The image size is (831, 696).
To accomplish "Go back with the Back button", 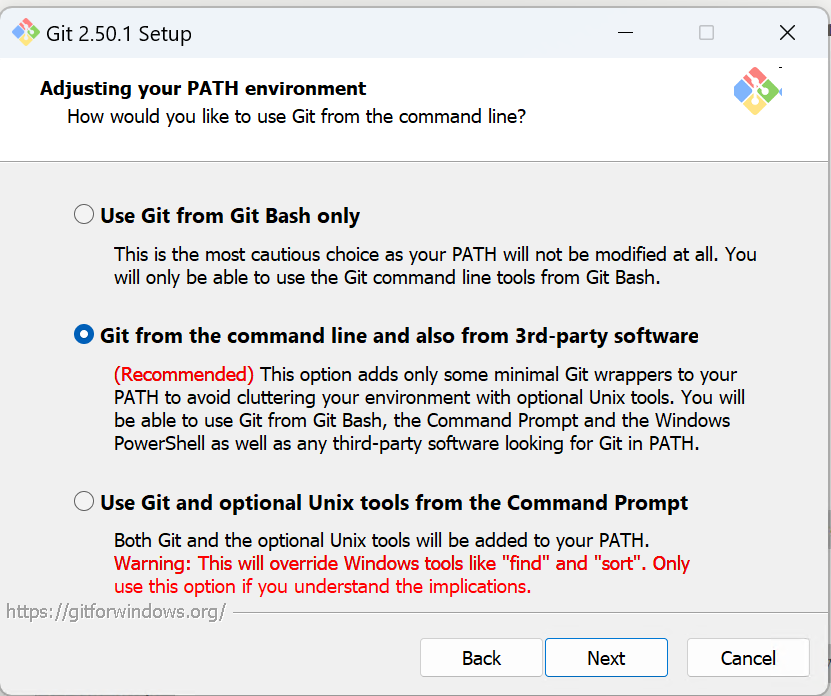I will click(x=481, y=658).
